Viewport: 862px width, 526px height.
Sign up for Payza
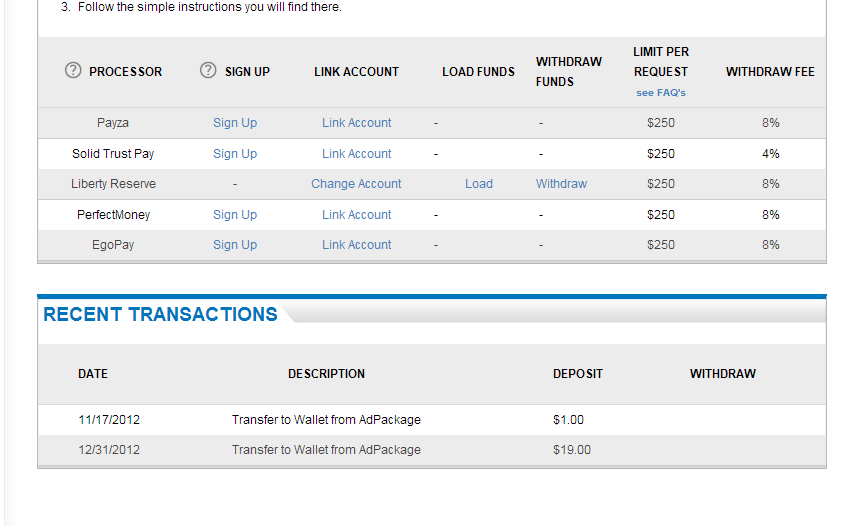pos(235,123)
